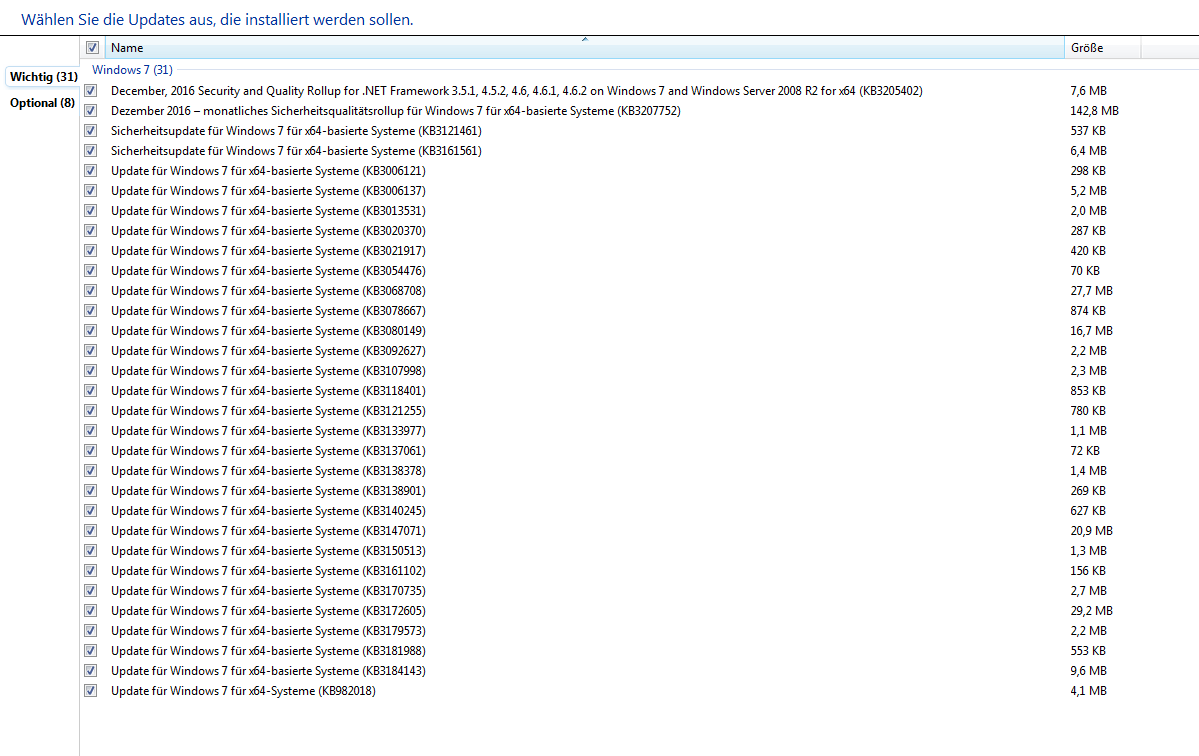Select update entry KB3147071
The image size is (1199, 756).
point(268,531)
